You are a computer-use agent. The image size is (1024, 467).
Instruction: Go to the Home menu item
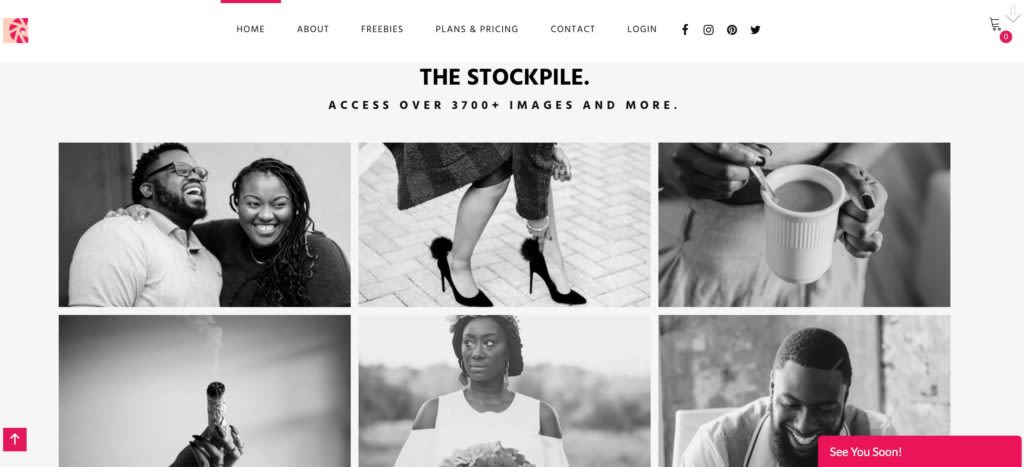click(251, 29)
